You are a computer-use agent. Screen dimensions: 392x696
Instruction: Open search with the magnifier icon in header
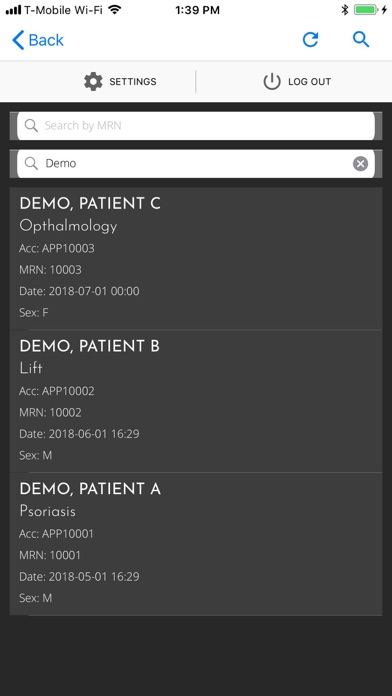[x=361, y=40]
